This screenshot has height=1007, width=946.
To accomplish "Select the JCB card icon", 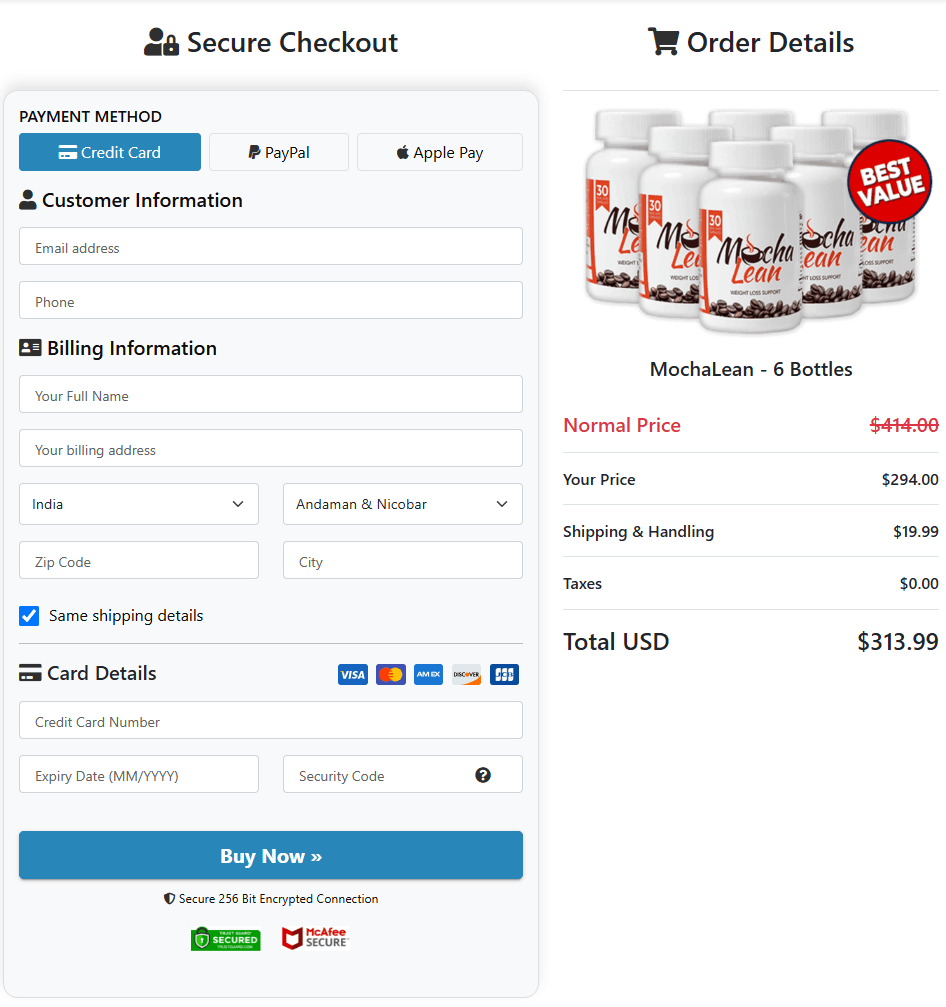I will pos(504,674).
